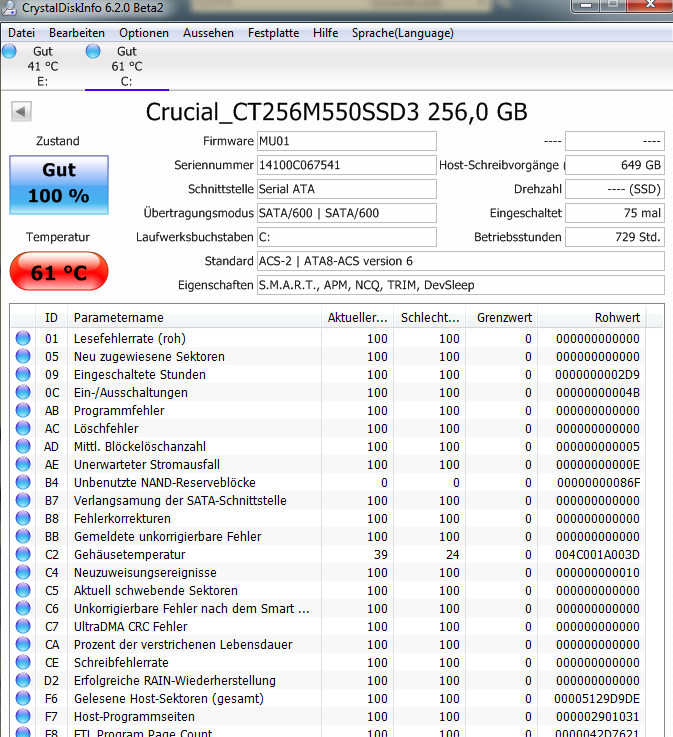Select raw value 004C001A003D of Gehäusetemperatur
Image resolution: width=673 pixels, height=737 pixels.
(x=597, y=555)
